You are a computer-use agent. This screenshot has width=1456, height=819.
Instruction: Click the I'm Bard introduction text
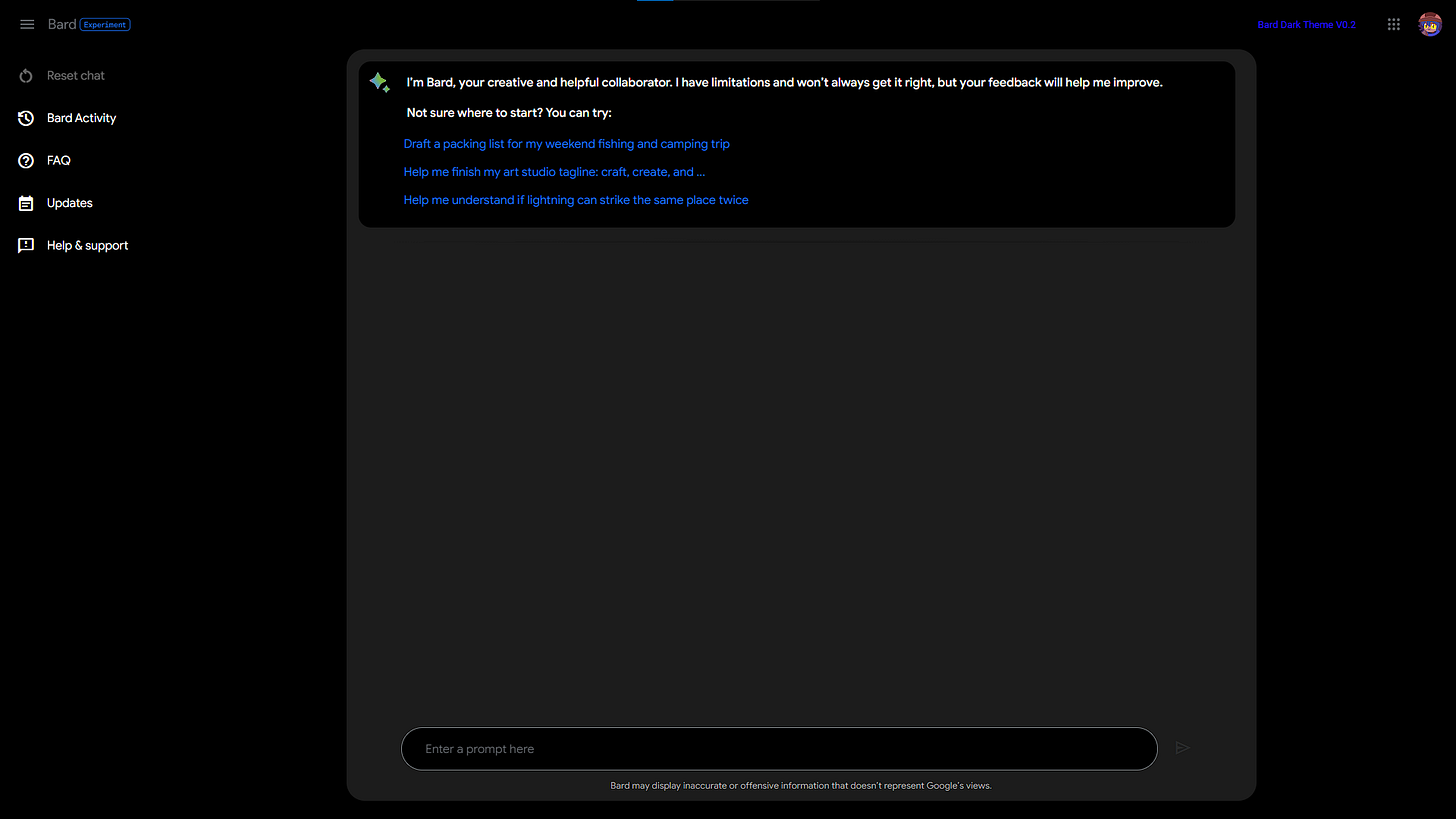[784, 83]
